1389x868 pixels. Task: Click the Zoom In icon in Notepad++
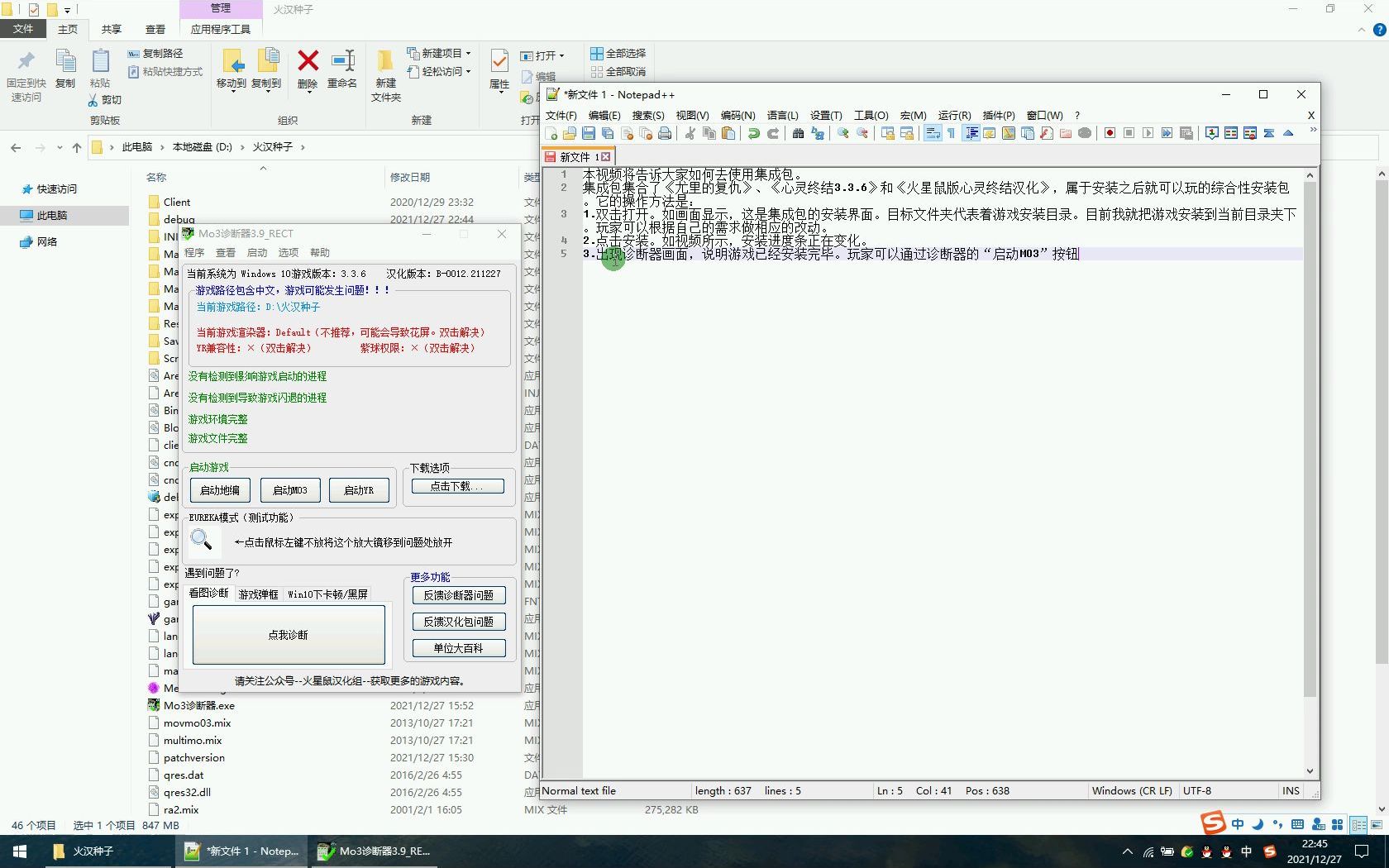pyautogui.click(x=842, y=133)
